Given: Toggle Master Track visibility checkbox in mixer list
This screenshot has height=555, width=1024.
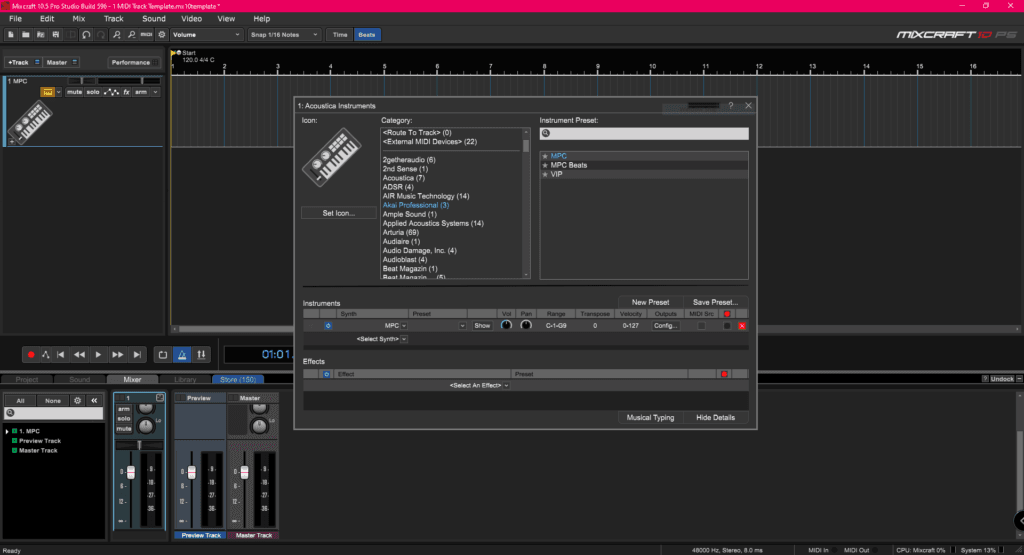Looking at the screenshot, I should tap(14, 451).
